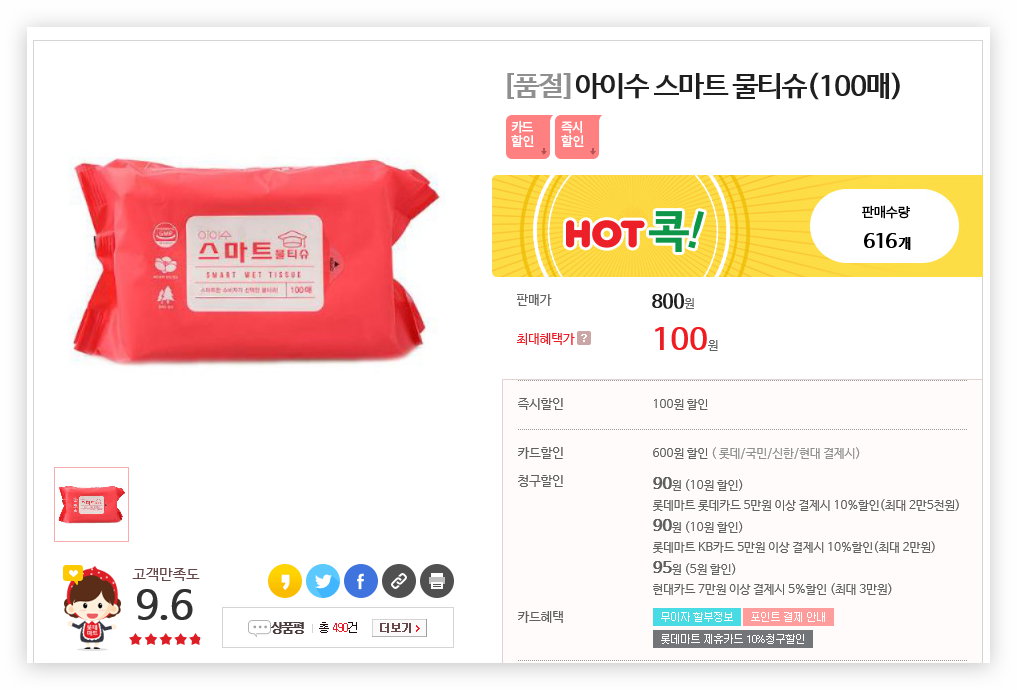Click the five red star rating
This screenshot has height=690, width=1017.
pos(165,639)
